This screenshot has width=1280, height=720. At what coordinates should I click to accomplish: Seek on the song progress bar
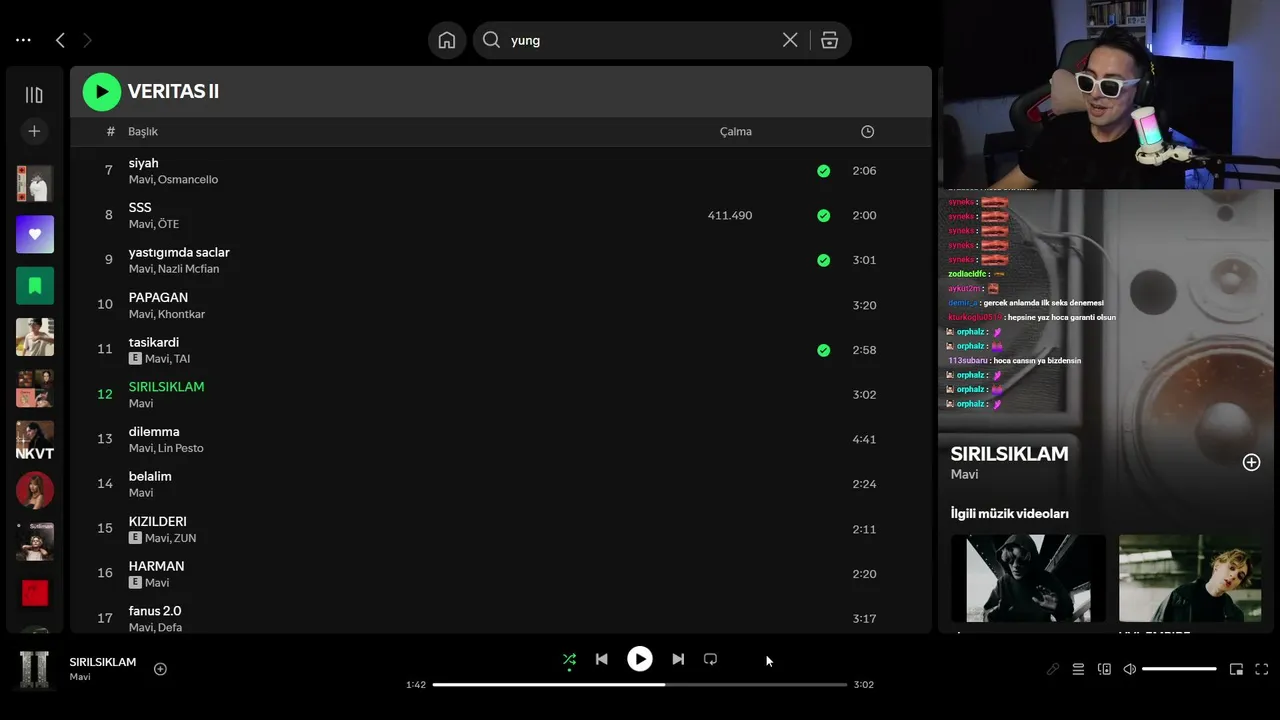[x=640, y=685]
